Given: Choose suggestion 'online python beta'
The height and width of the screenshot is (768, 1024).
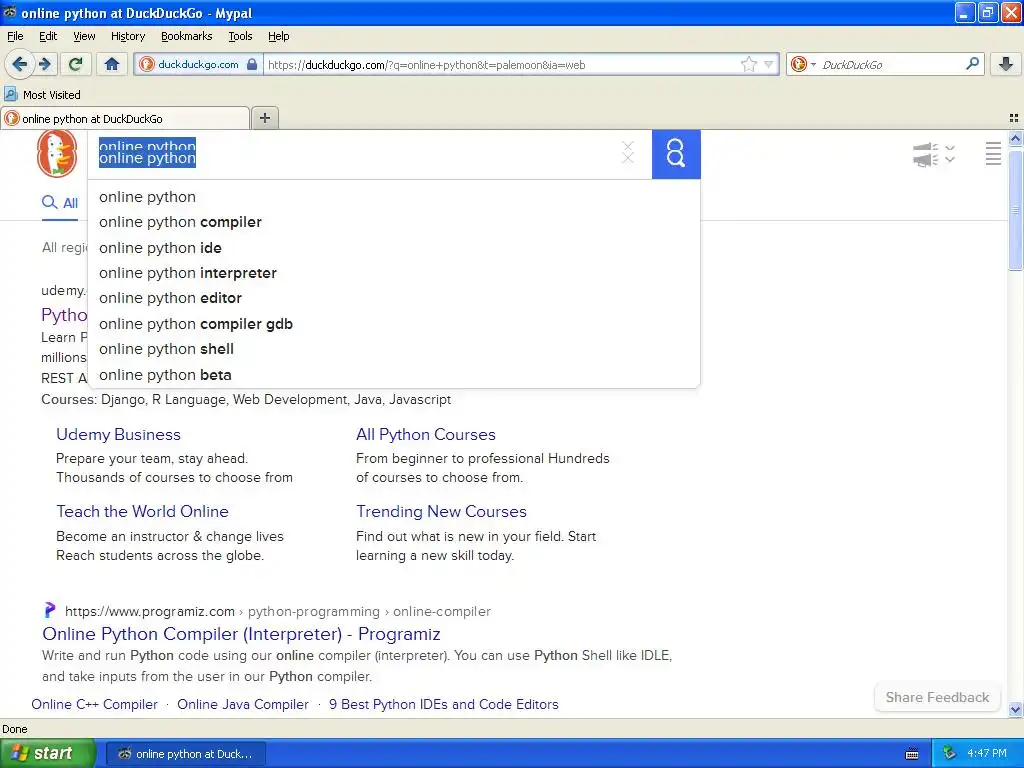Looking at the screenshot, I should click(394, 375).
